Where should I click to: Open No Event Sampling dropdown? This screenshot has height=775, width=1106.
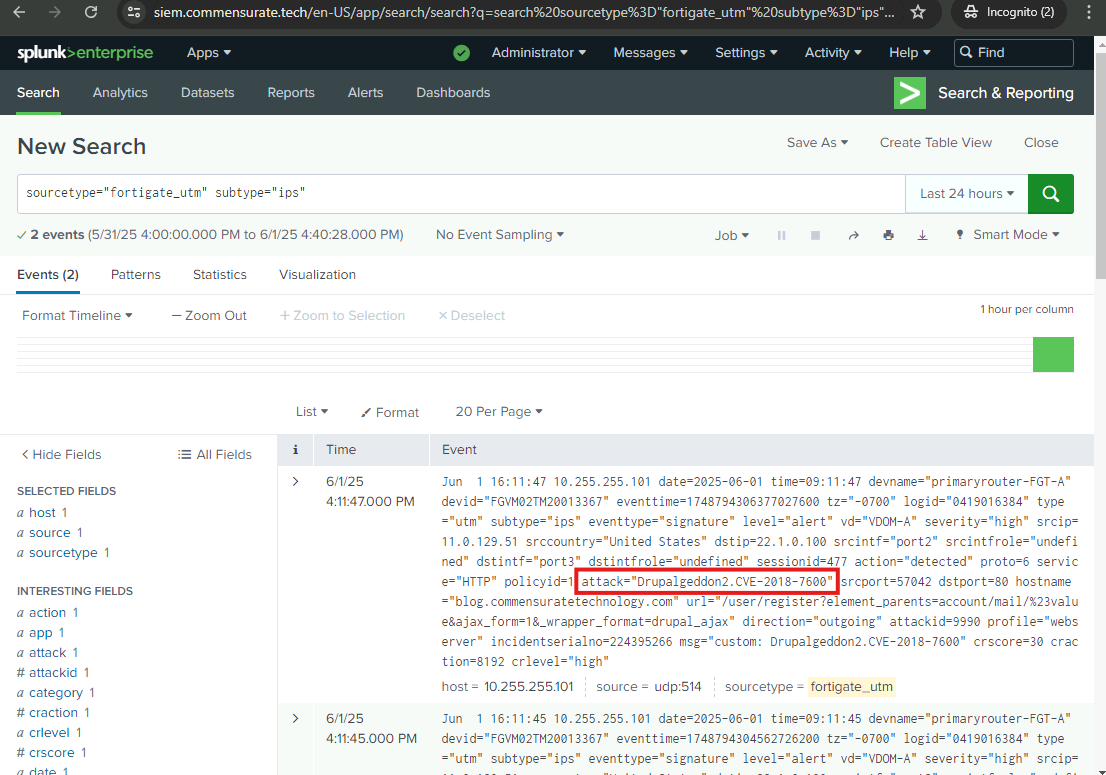499,235
